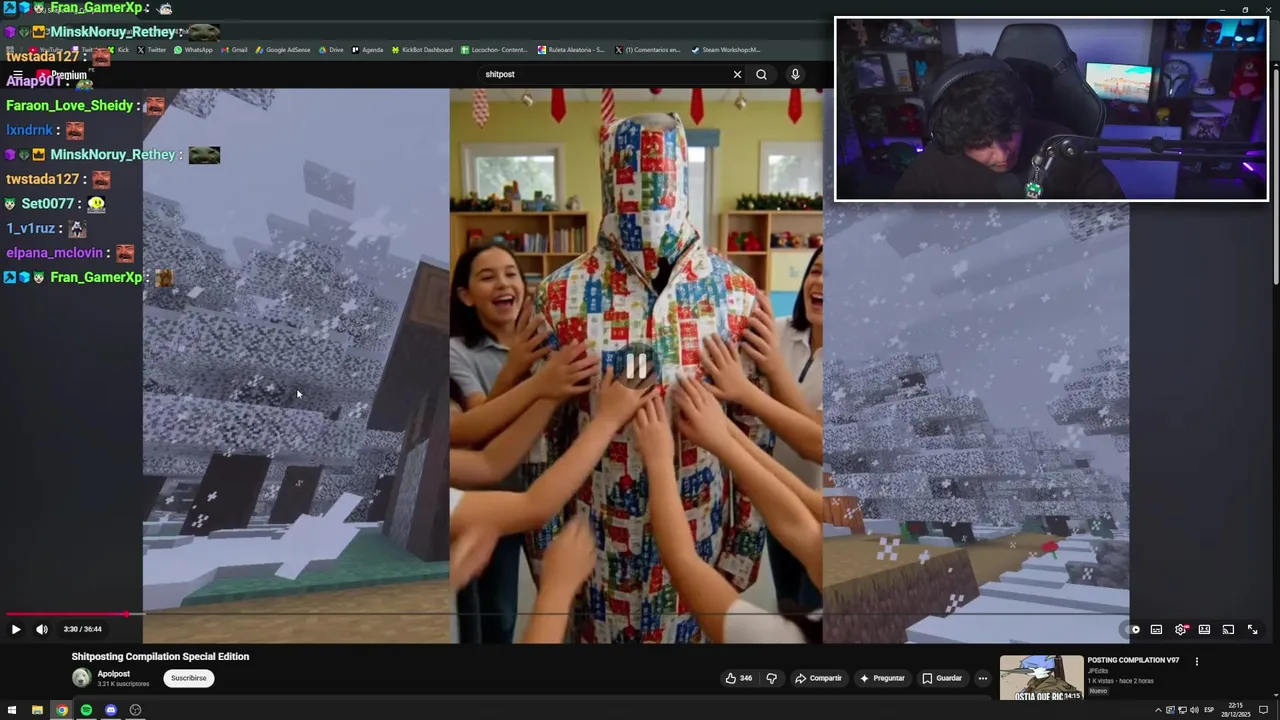Viewport: 1280px width, 720px height.
Task: Open the Steam Workshop bookmark
Action: coord(726,50)
